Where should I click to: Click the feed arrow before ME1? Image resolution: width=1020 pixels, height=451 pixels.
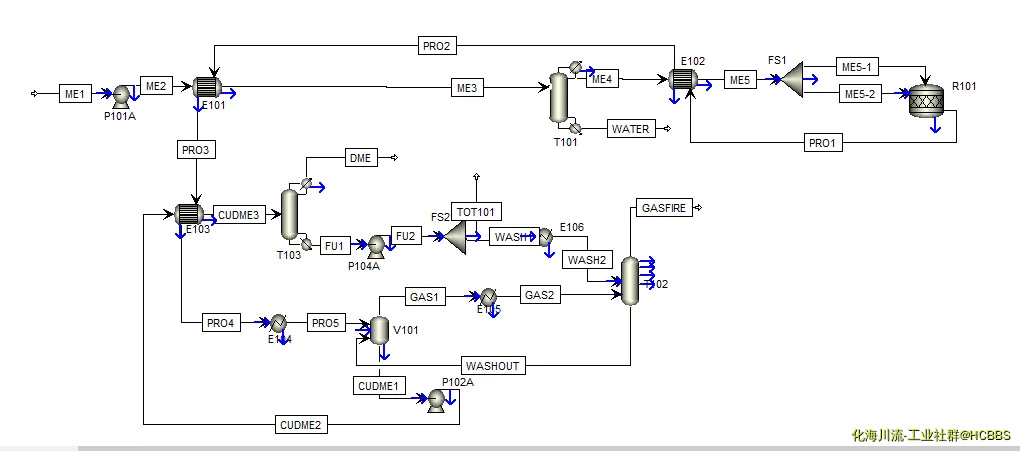[34, 94]
